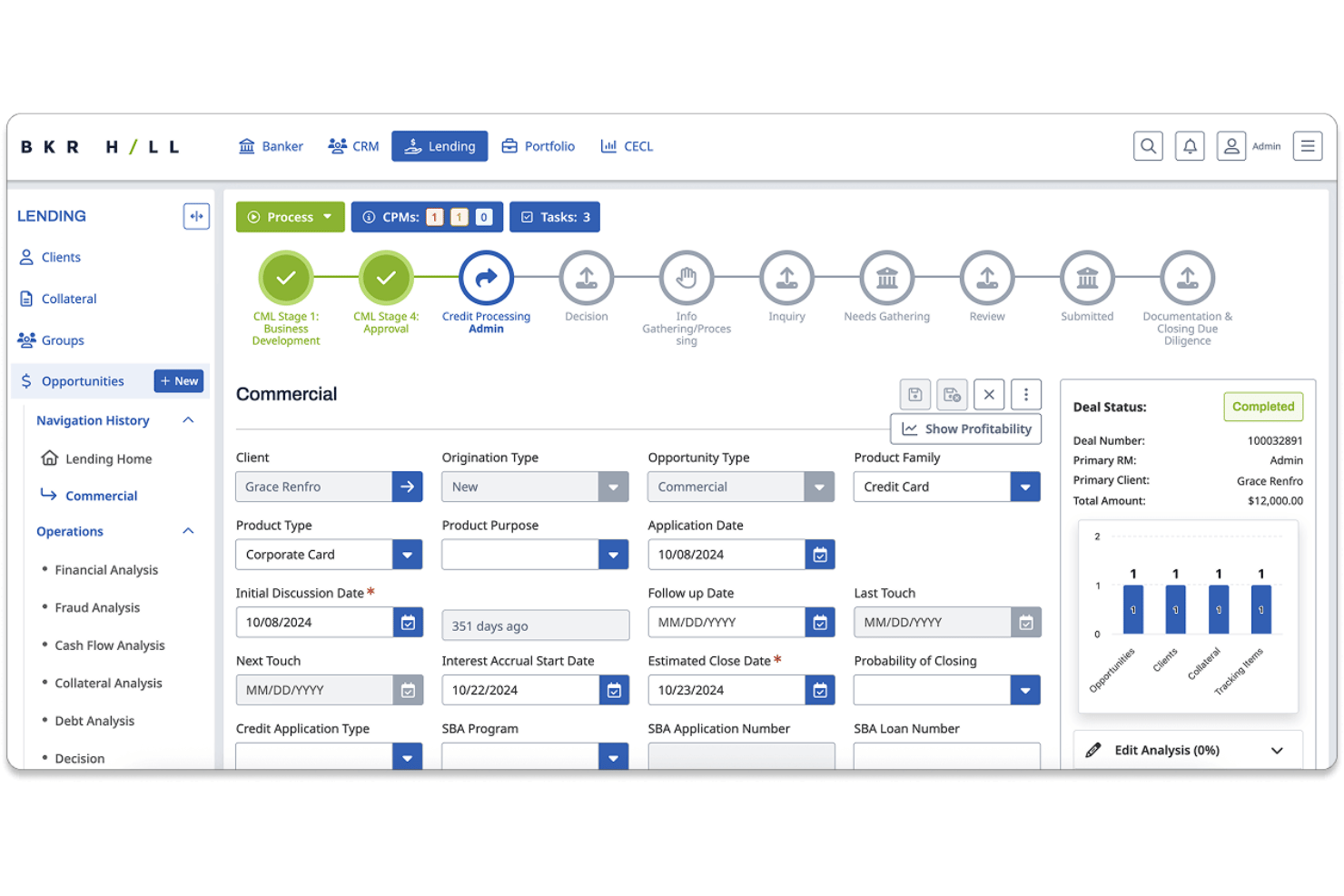Switch to the CECL tab
The image size is (1344, 896).
click(627, 146)
